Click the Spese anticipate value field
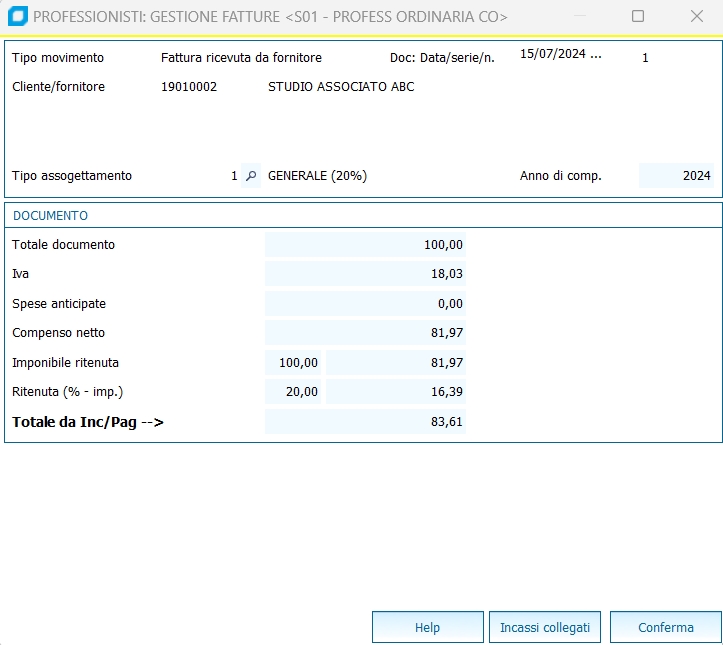This screenshot has width=723, height=645. pyautogui.click(x=365, y=304)
